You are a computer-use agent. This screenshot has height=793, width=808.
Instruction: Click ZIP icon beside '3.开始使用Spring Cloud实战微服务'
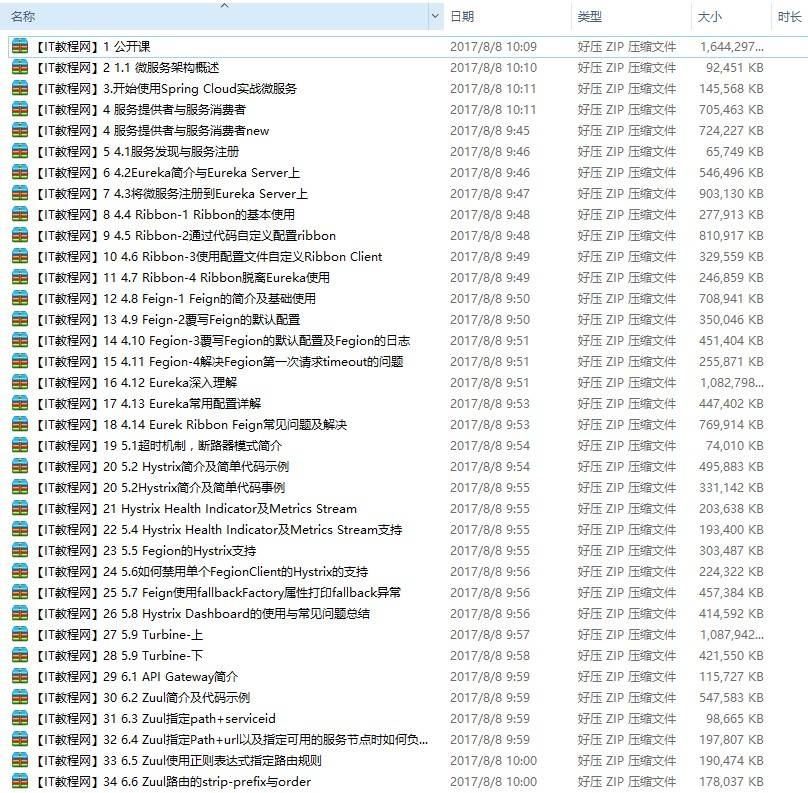click(x=20, y=89)
